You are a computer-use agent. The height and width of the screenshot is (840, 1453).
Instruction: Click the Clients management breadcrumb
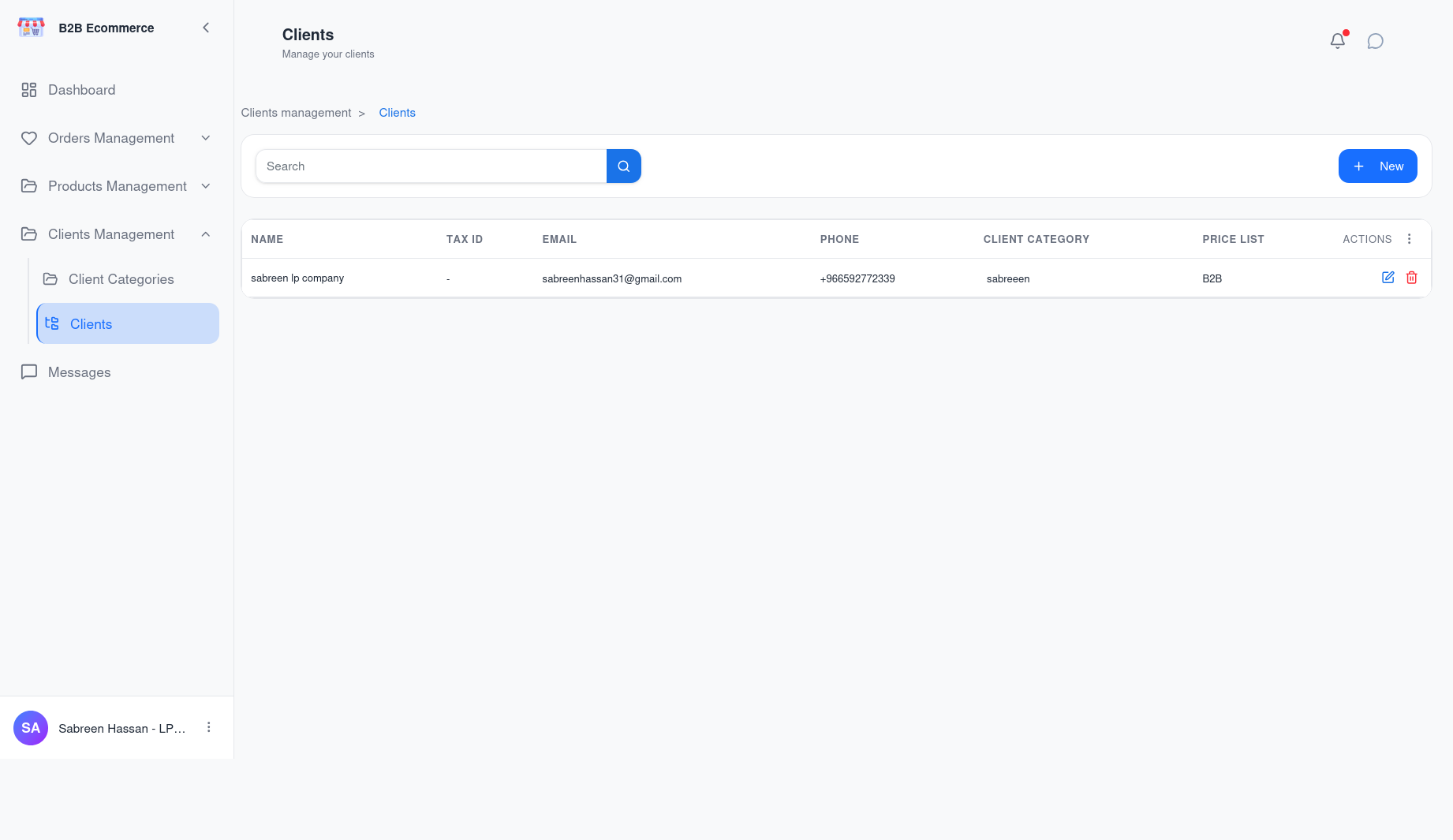[296, 113]
